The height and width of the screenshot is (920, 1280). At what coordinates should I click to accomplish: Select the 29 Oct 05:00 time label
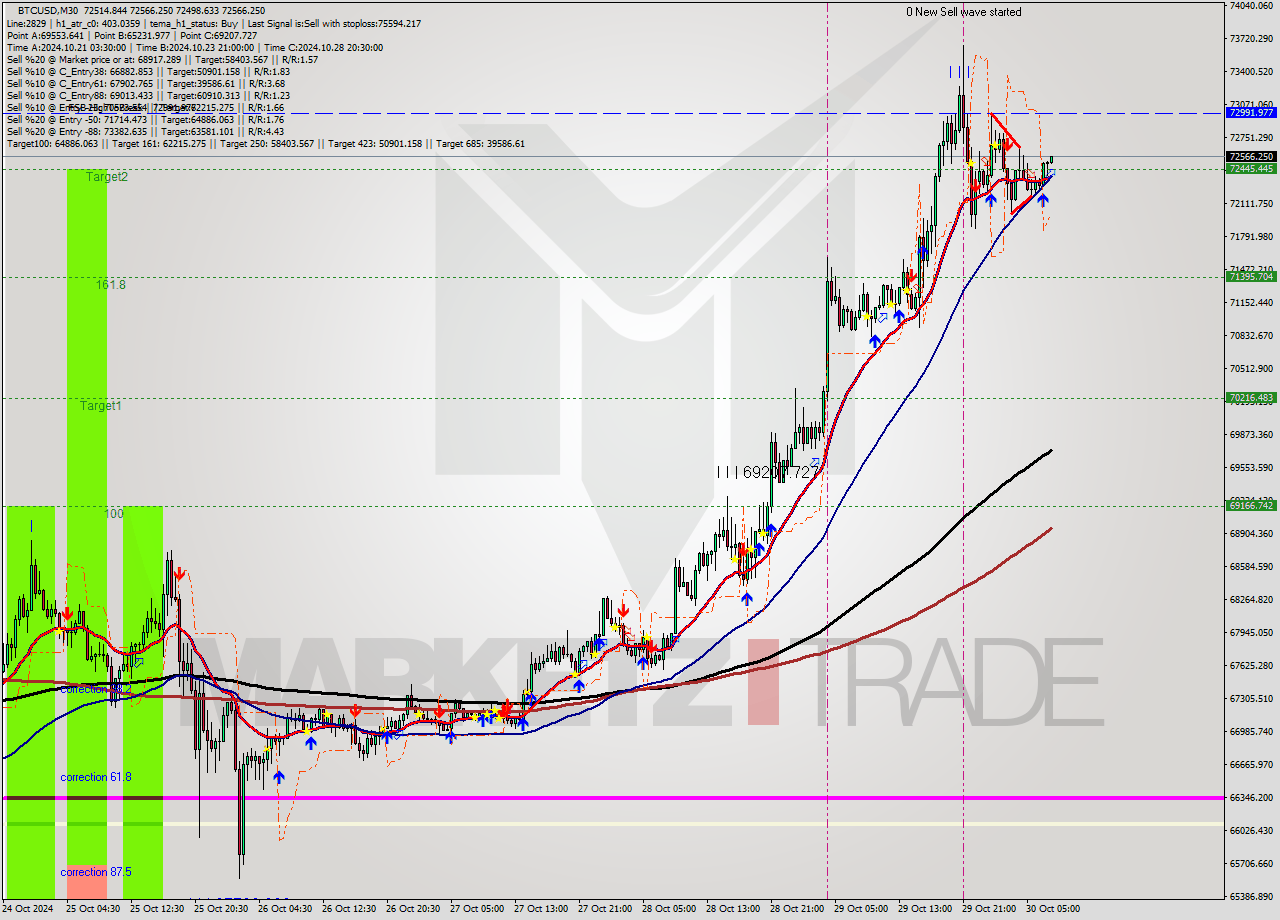pyautogui.click(x=860, y=909)
